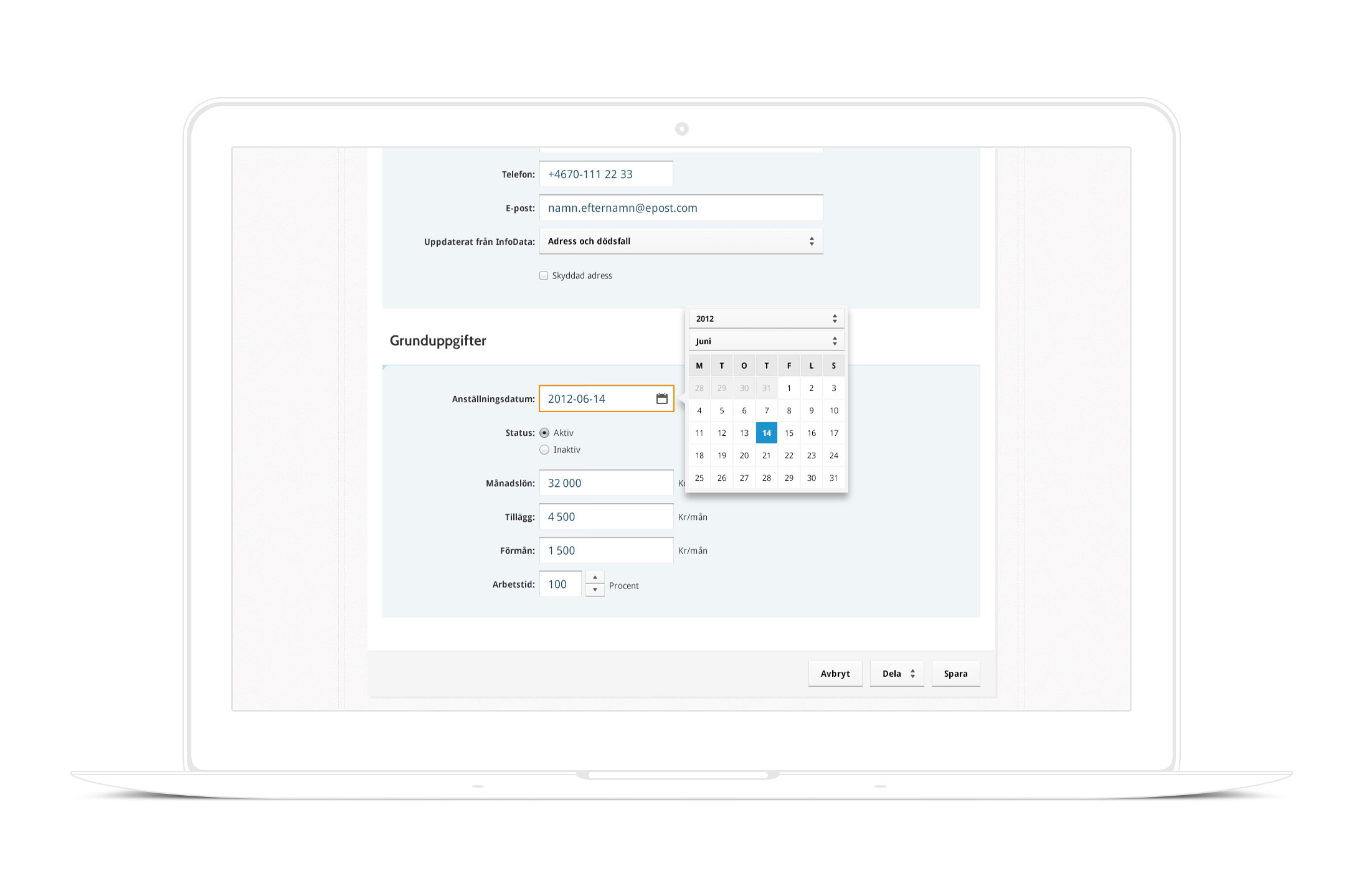Select day 23 in the calendar
This screenshot has height=896, width=1364.
811,455
